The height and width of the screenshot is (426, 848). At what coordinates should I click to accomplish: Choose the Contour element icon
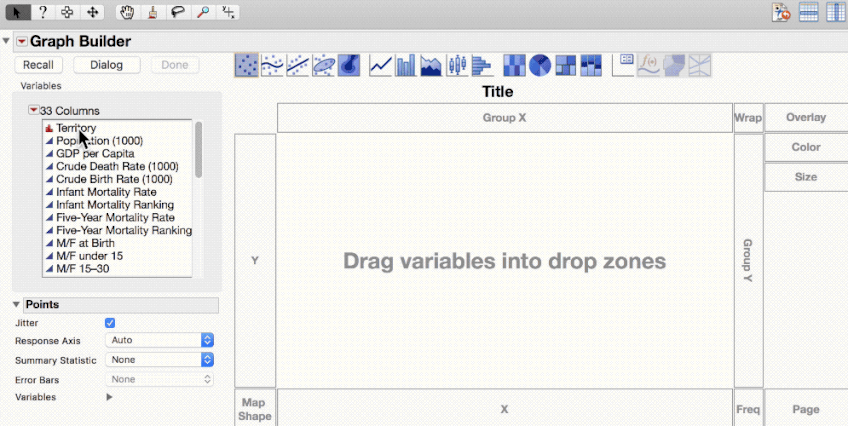pyautogui.click(x=349, y=65)
